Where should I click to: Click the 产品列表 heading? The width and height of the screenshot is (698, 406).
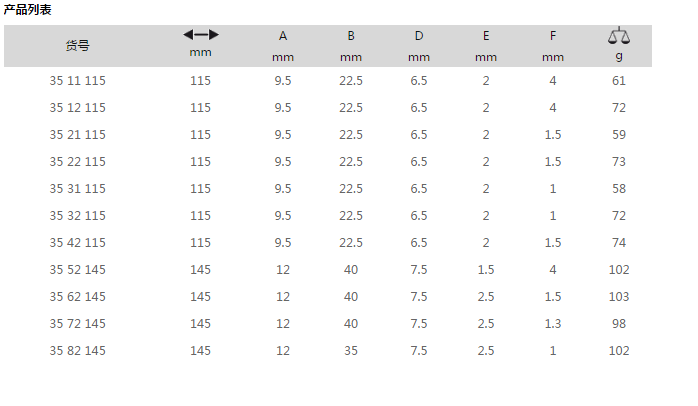(28, 9)
